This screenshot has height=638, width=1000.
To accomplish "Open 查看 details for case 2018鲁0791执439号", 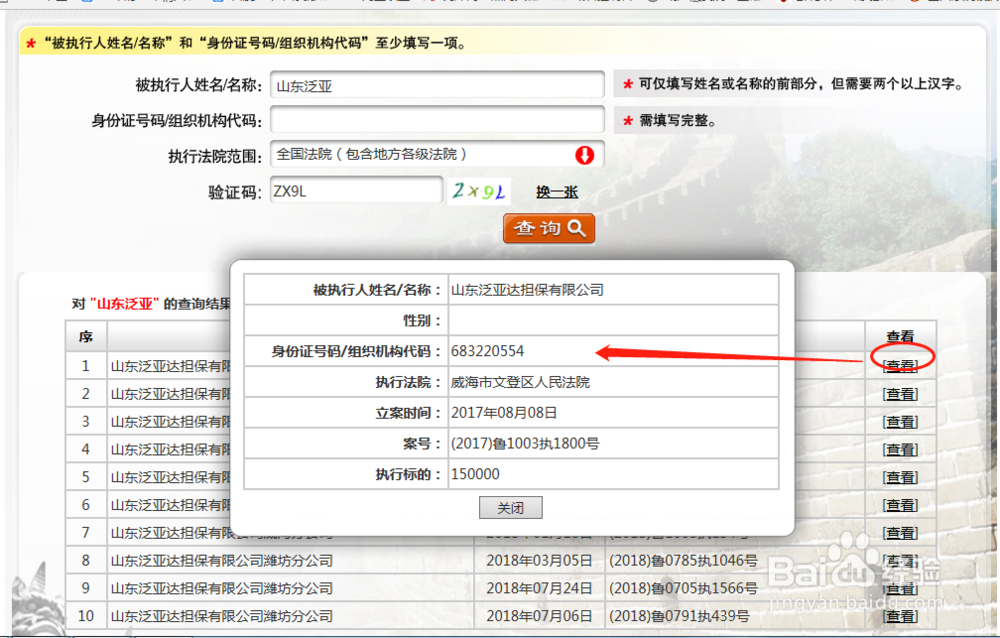I will [x=901, y=616].
